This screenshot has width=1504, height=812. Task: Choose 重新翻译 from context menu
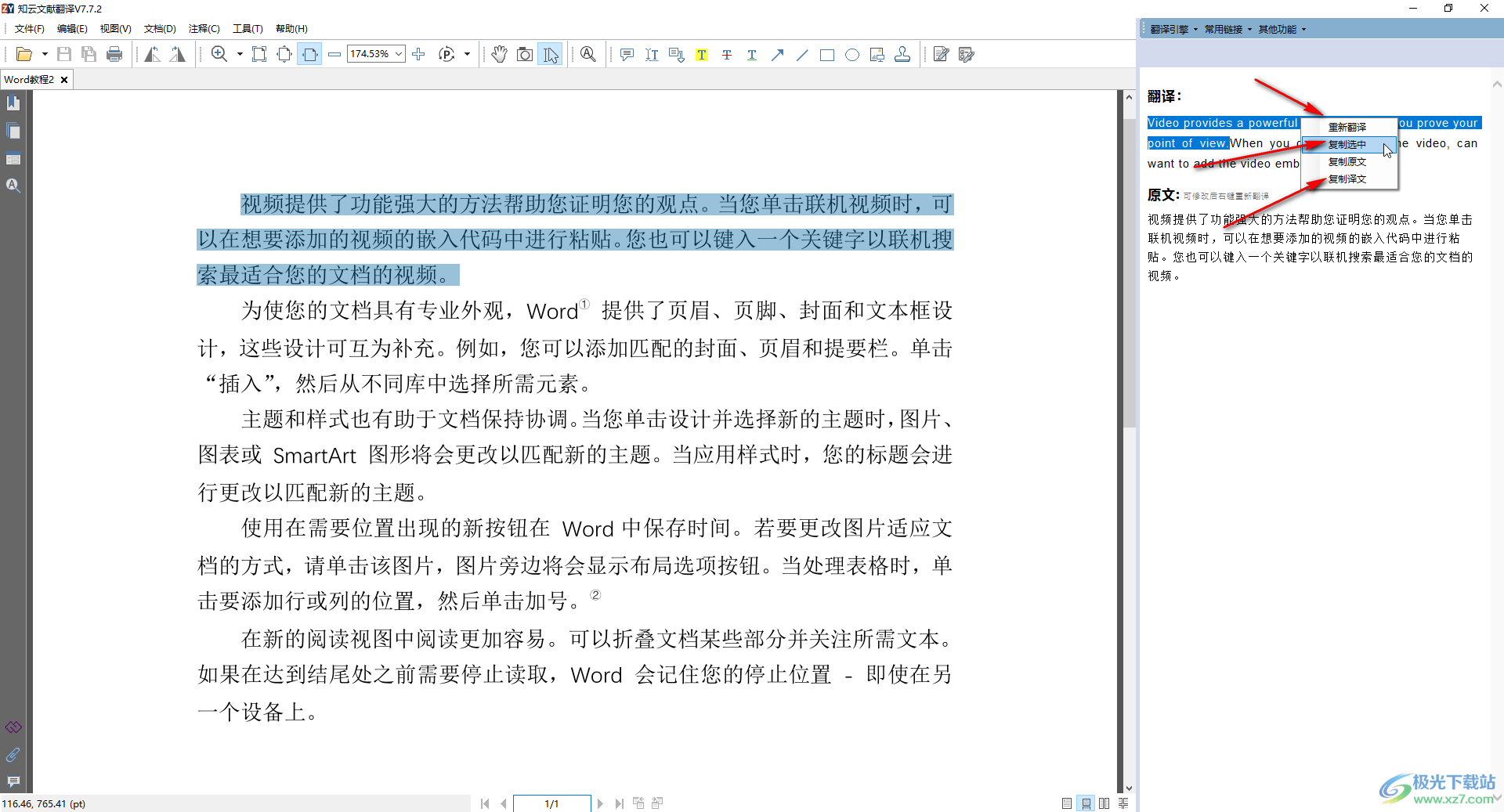click(x=1349, y=127)
